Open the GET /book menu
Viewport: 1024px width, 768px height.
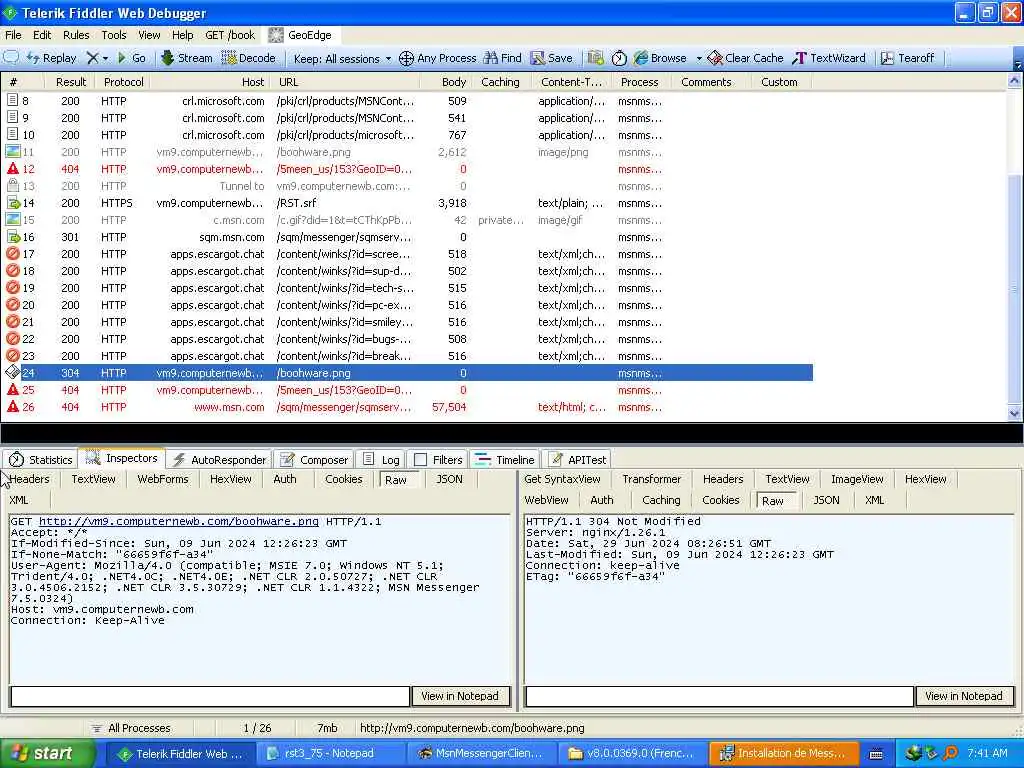click(230, 35)
